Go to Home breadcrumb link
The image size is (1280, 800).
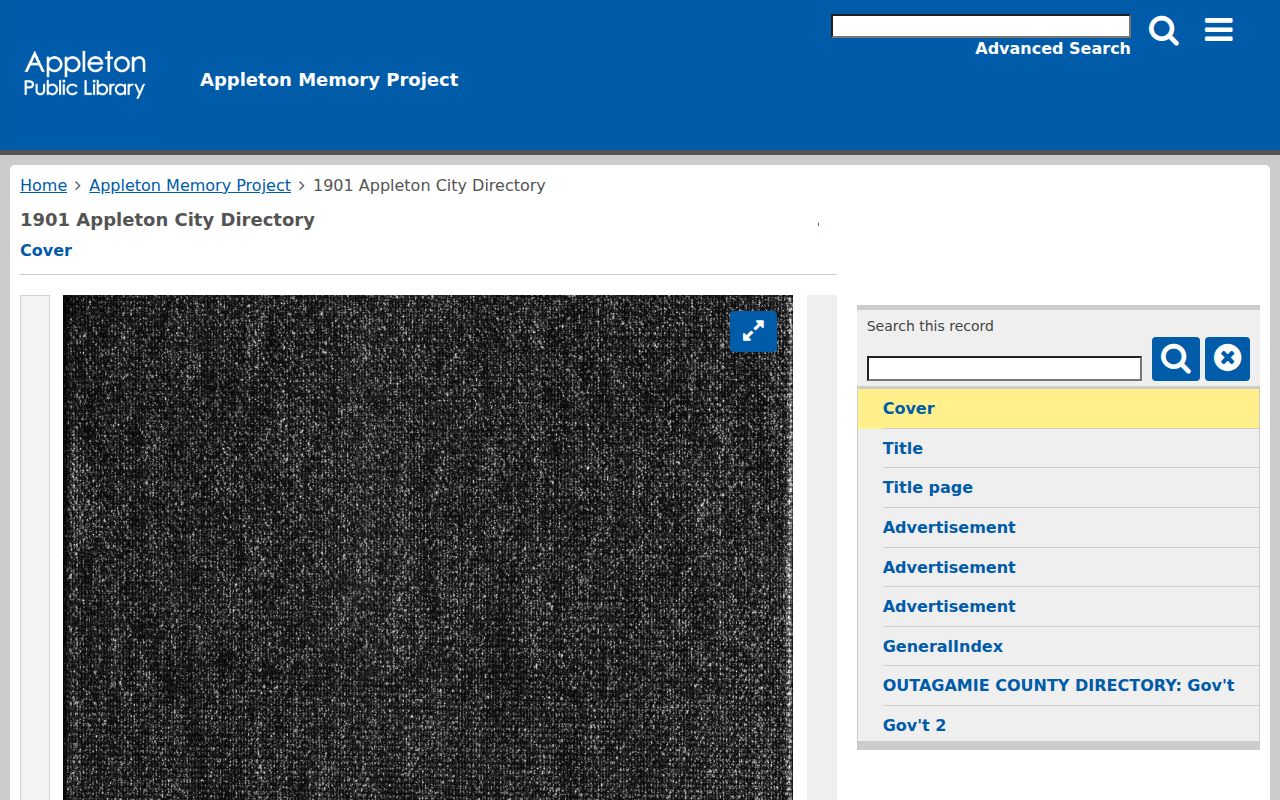pos(44,185)
